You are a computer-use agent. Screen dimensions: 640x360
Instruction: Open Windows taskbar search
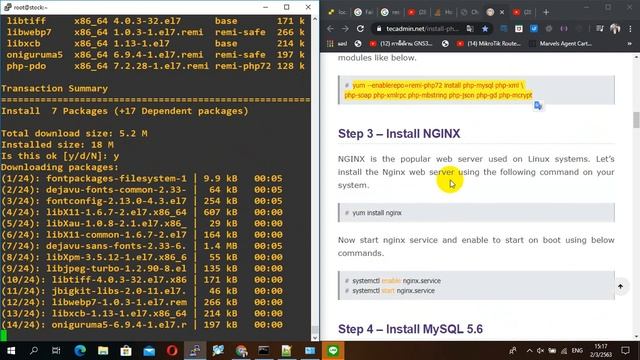[34, 351]
